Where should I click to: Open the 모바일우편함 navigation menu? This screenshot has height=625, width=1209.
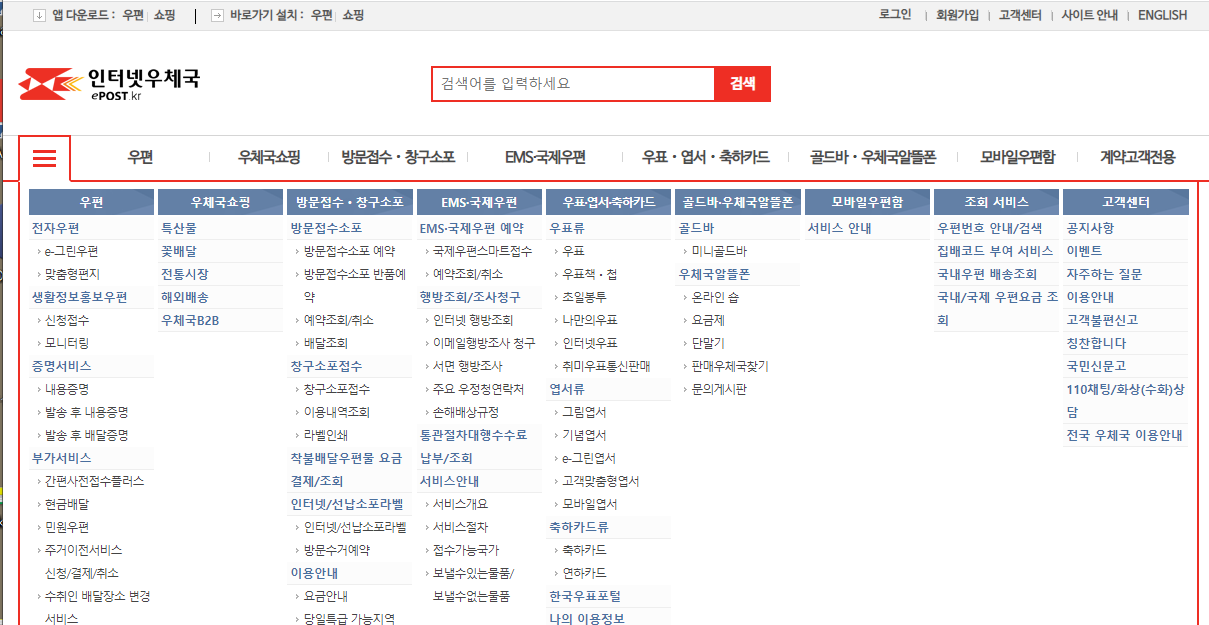coord(1017,157)
